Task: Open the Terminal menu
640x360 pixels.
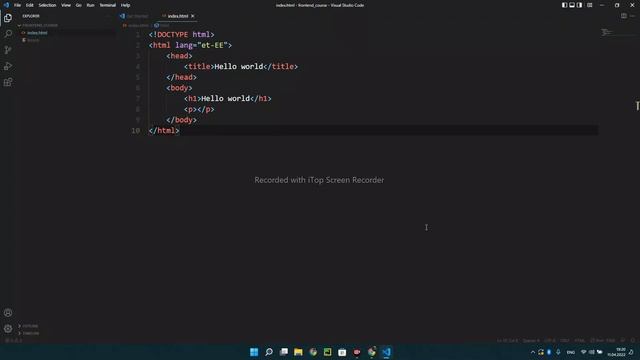Action: click(108, 5)
